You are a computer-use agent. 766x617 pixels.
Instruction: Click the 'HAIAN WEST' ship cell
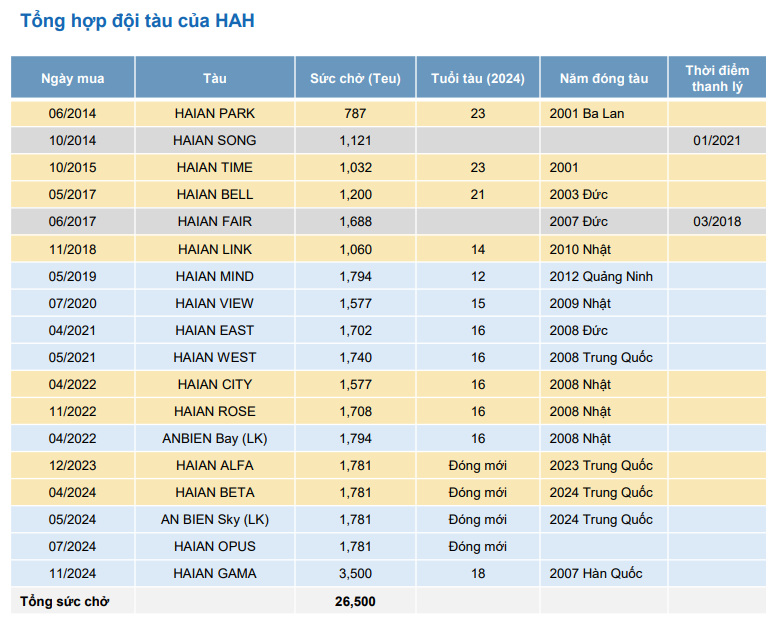pyautogui.click(x=215, y=357)
